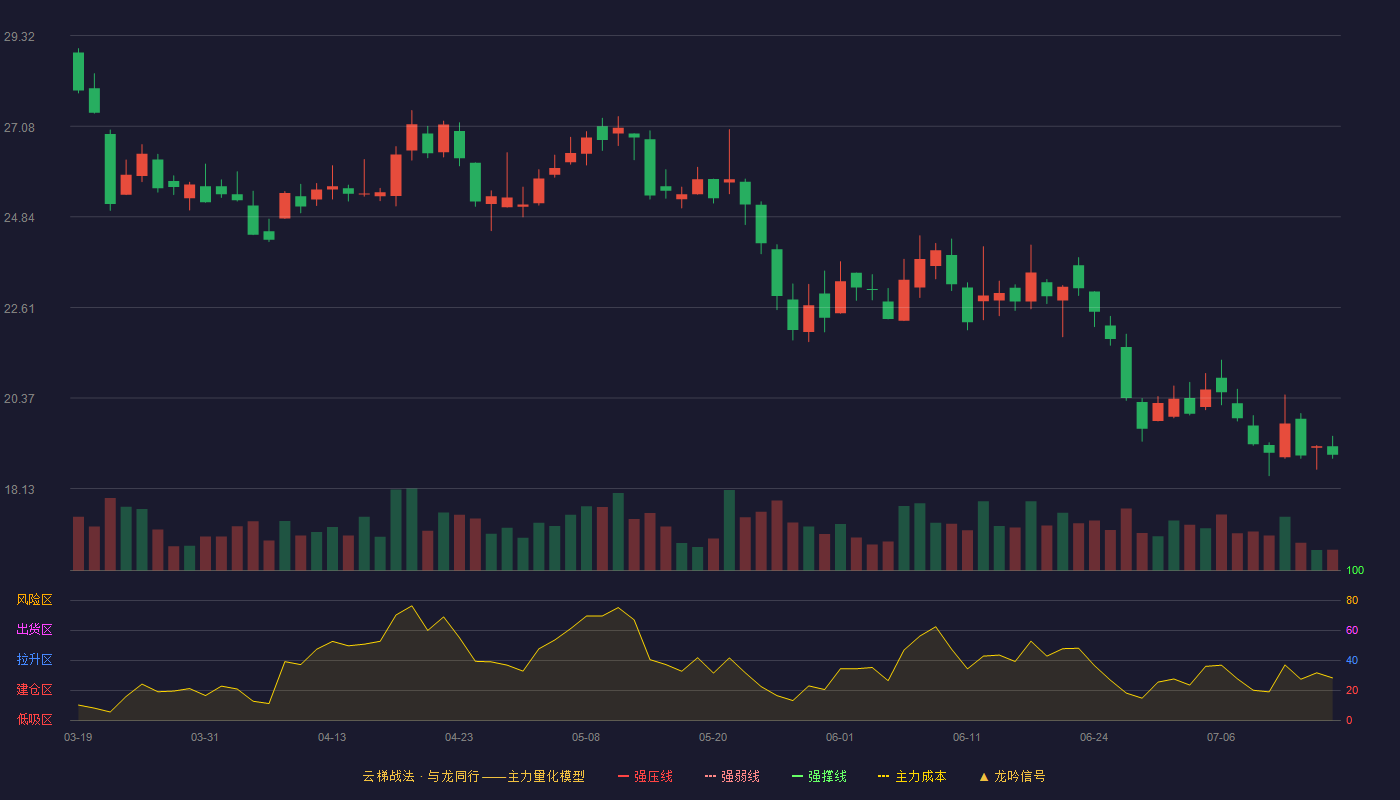1400x800 pixels.
Task: Select the 低吸区 zone label
Action: click(x=34, y=719)
